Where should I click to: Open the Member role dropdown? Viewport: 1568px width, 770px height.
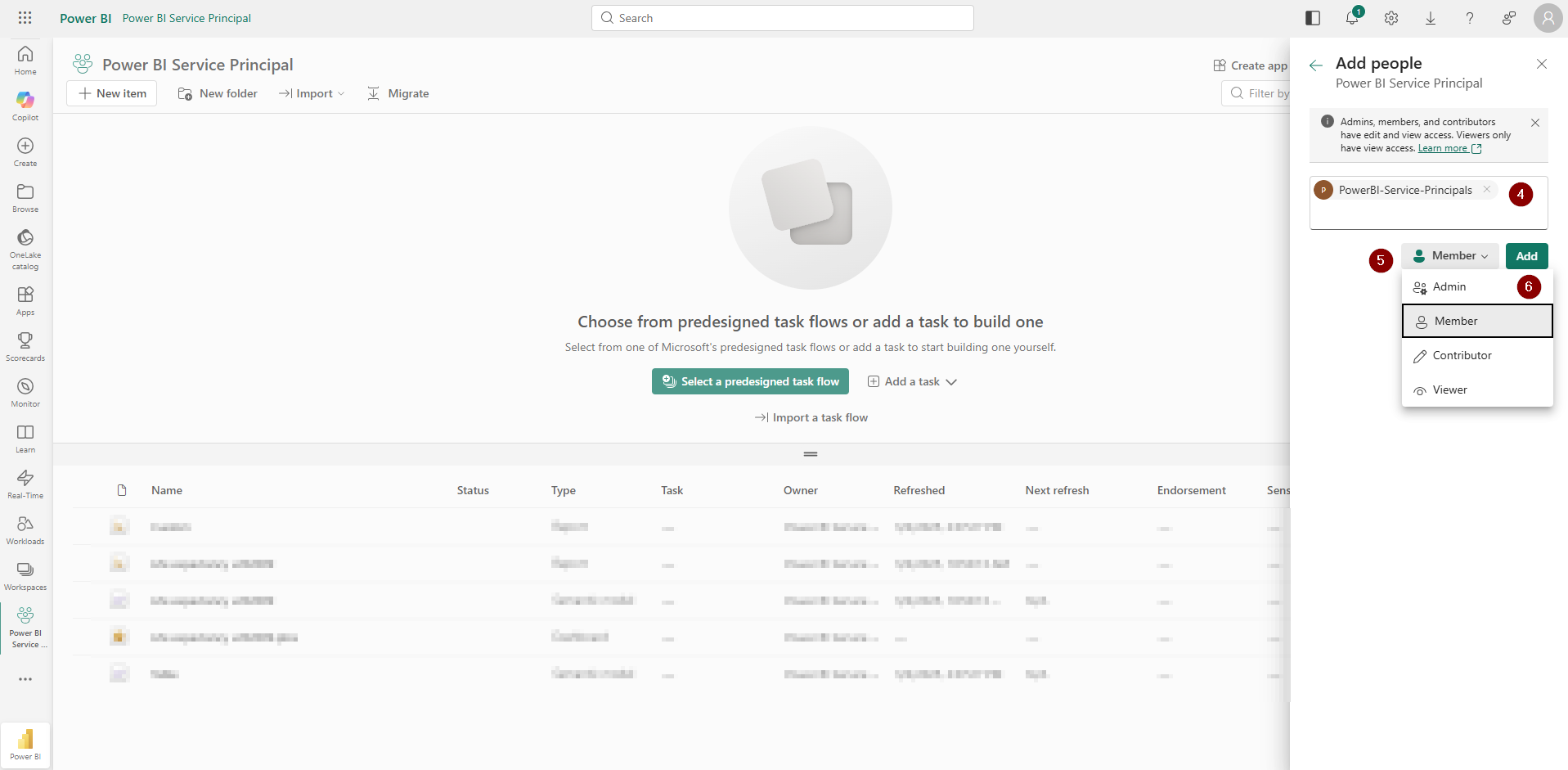1450,256
